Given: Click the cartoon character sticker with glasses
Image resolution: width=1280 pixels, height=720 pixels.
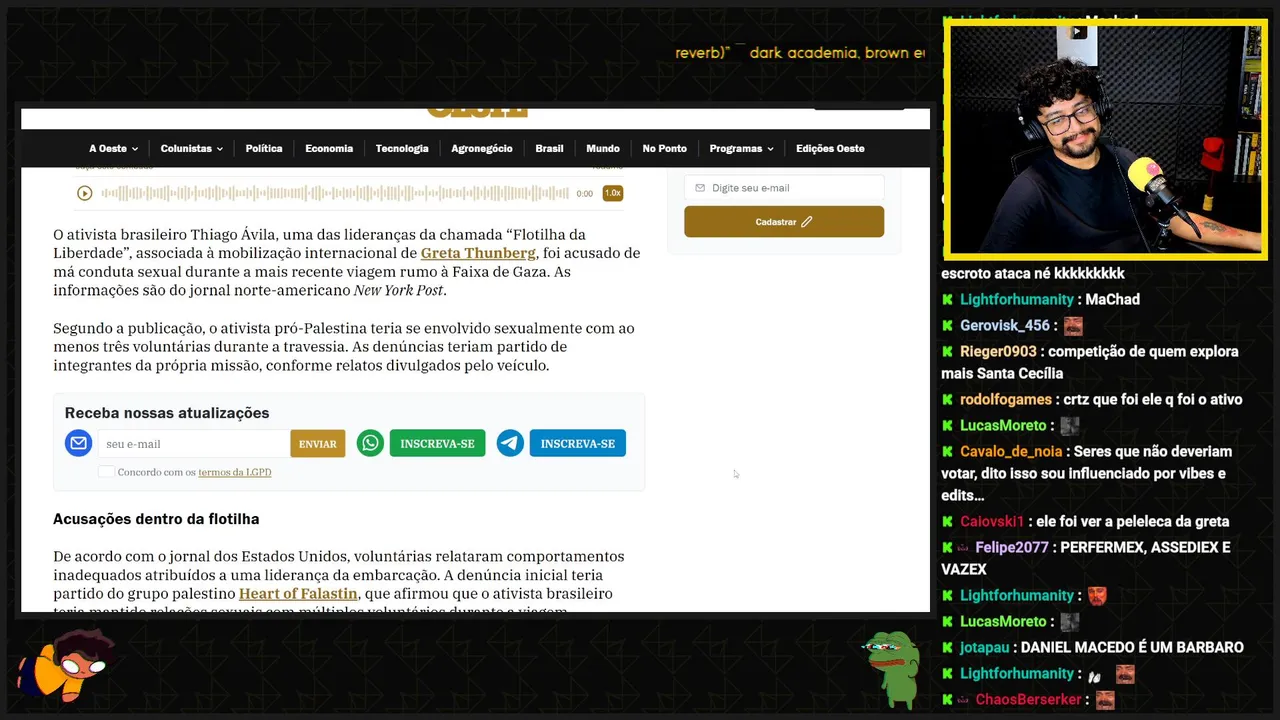Looking at the screenshot, I should point(68,665).
